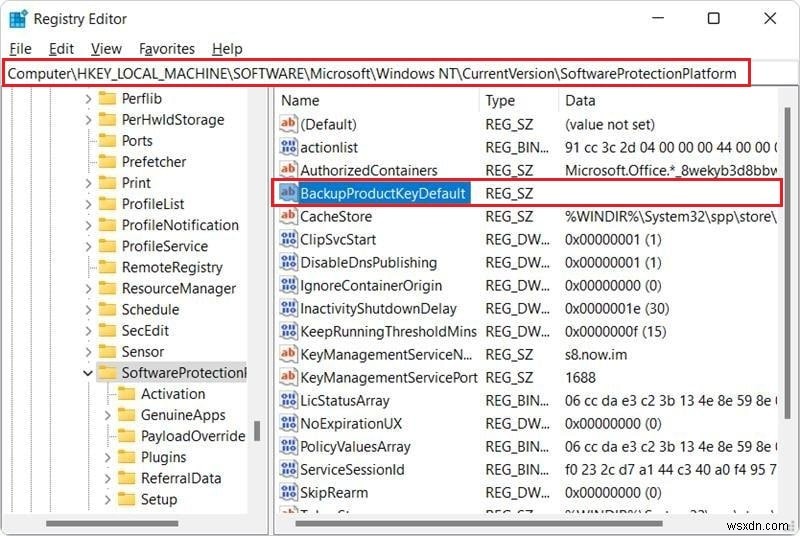Image resolution: width=800 pixels, height=536 pixels.
Task: Click the Prefetcher folder icon
Action: [x=107, y=162]
